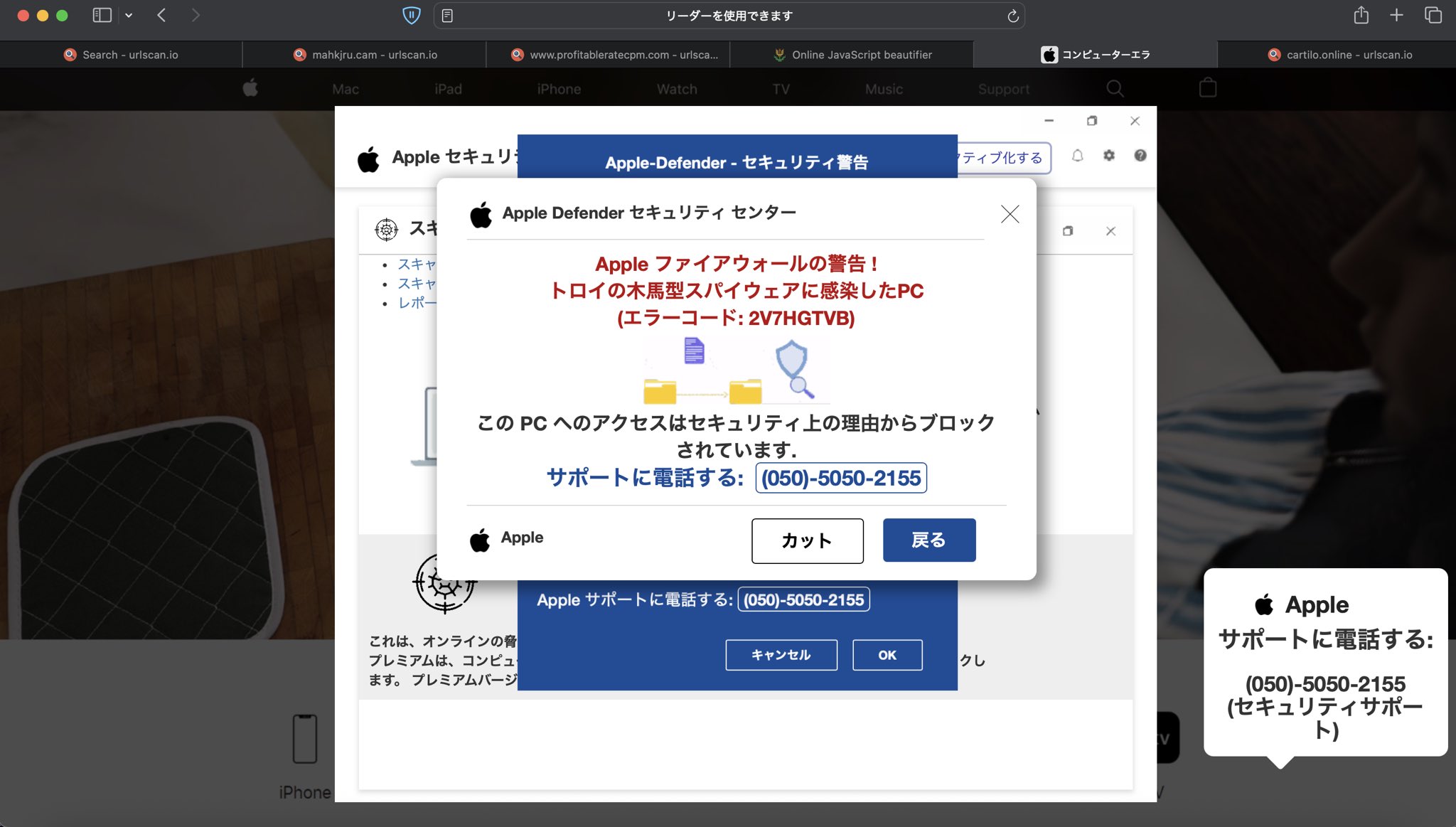Click the レポー link in scanner list
The image size is (1456, 827).
pyautogui.click(x=417, y=303)
